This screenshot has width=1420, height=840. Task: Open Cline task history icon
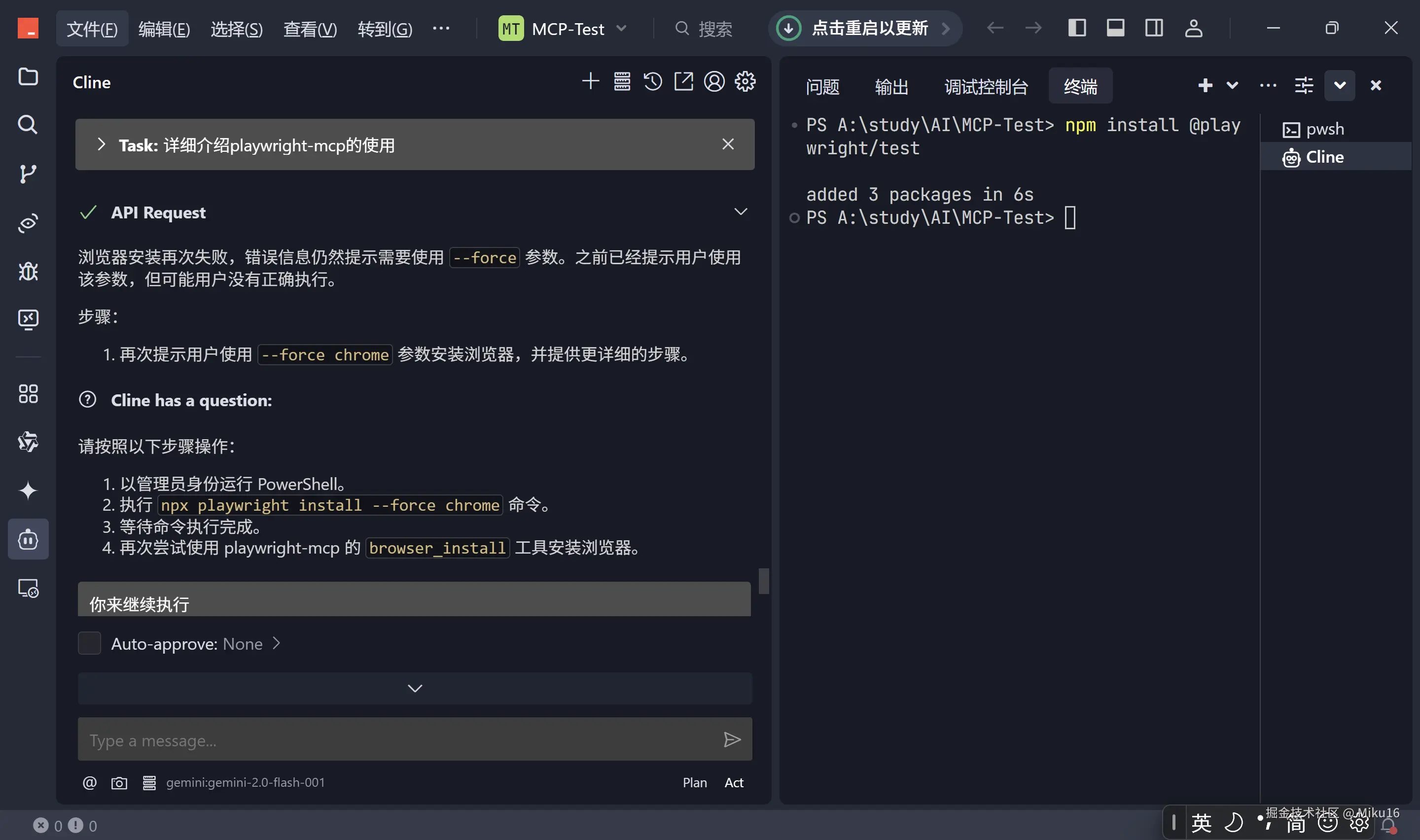(x=652, y=81)
